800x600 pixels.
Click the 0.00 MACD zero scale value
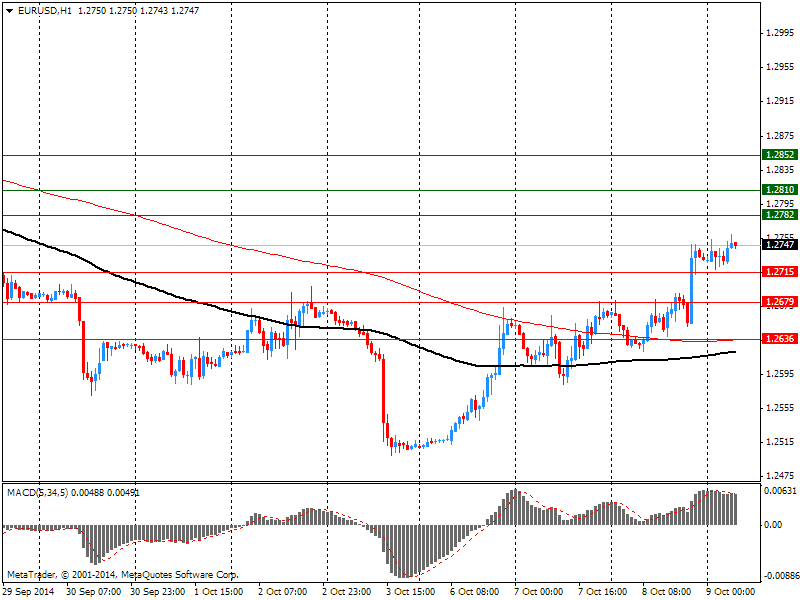tap(773, 525)
